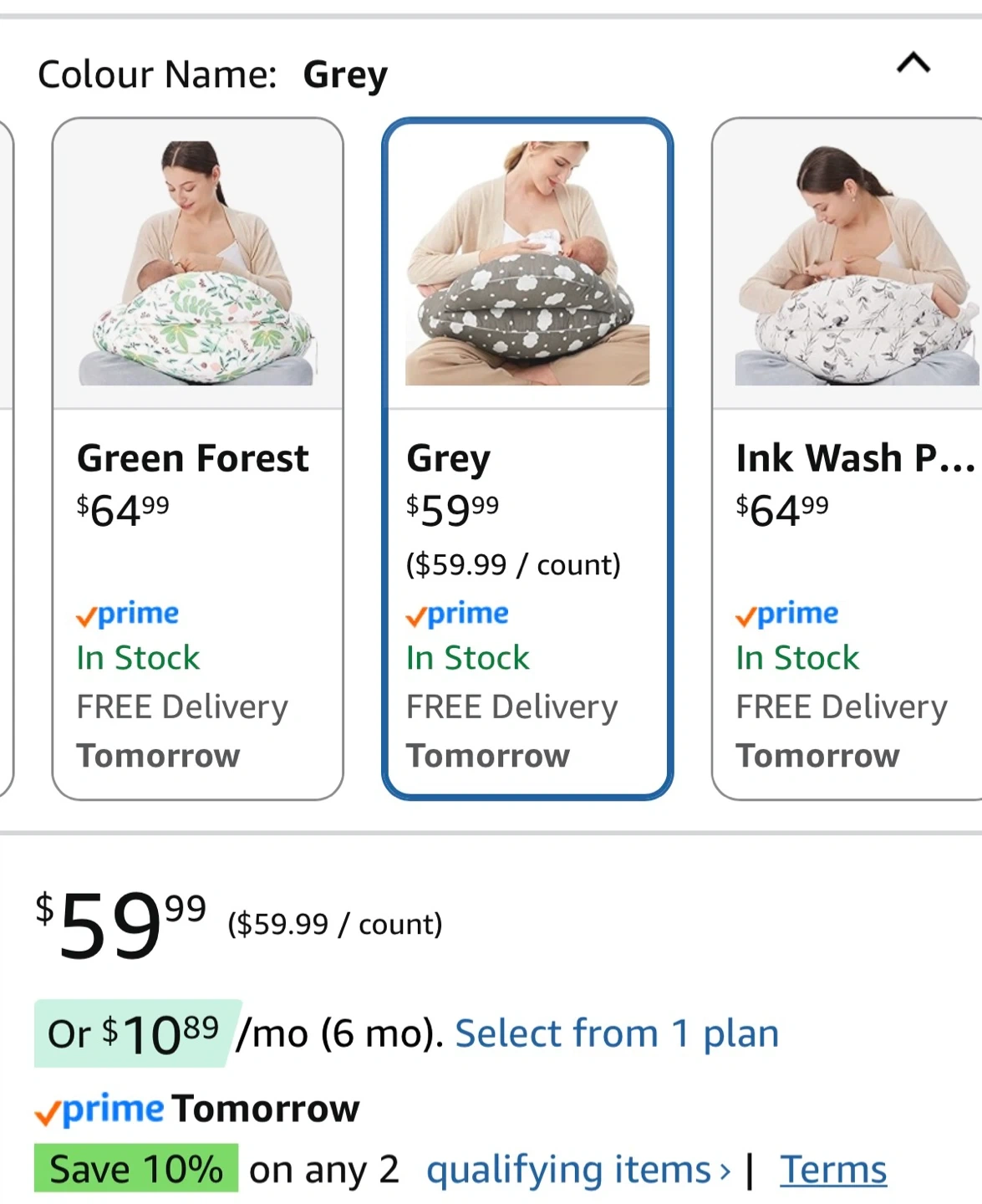The height and width of the screenshot is (1204, 982).
Task: Tap the Save 10% green badge
Action: pyautogui.click(x=136, y=1168)
